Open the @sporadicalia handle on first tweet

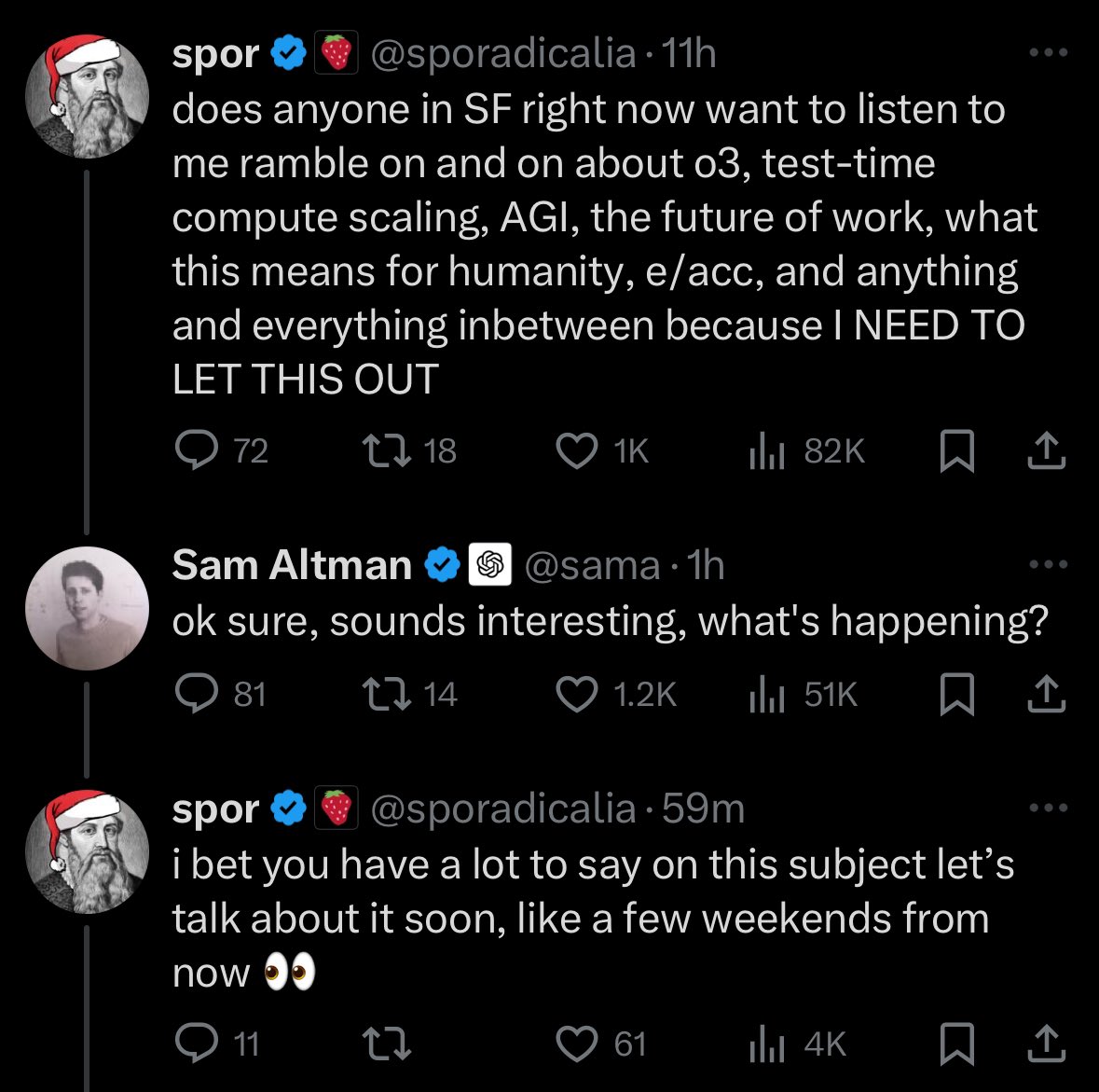click(503, 54)
